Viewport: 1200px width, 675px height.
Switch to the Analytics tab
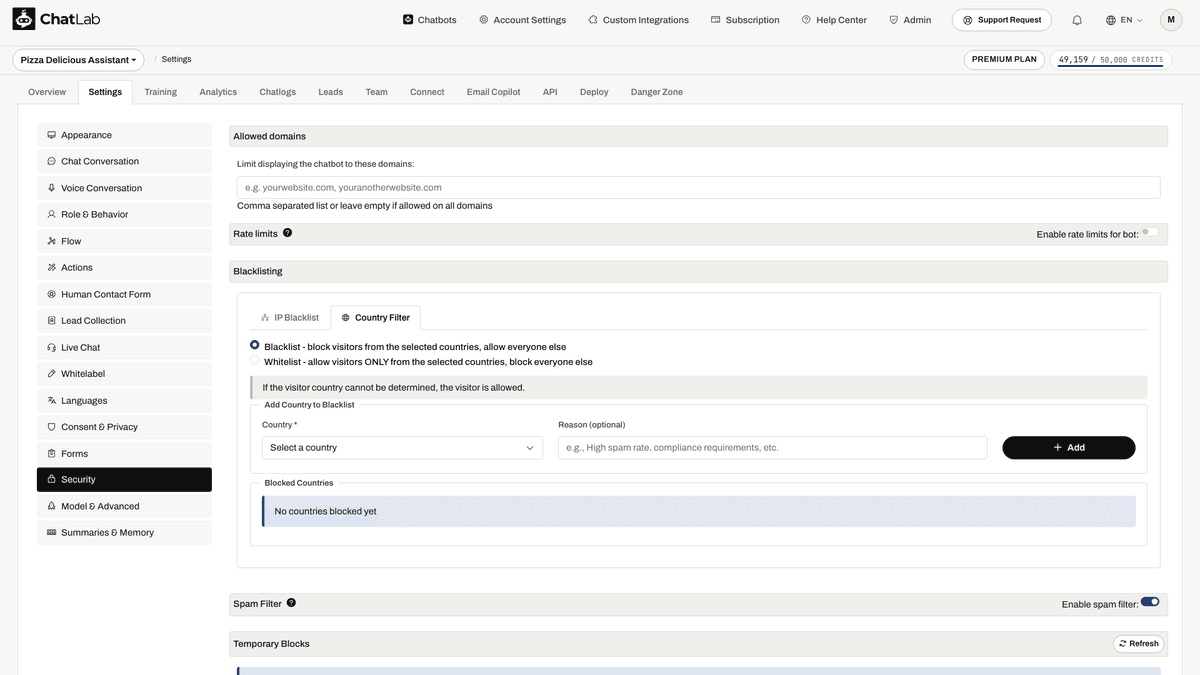coord(218,92)
